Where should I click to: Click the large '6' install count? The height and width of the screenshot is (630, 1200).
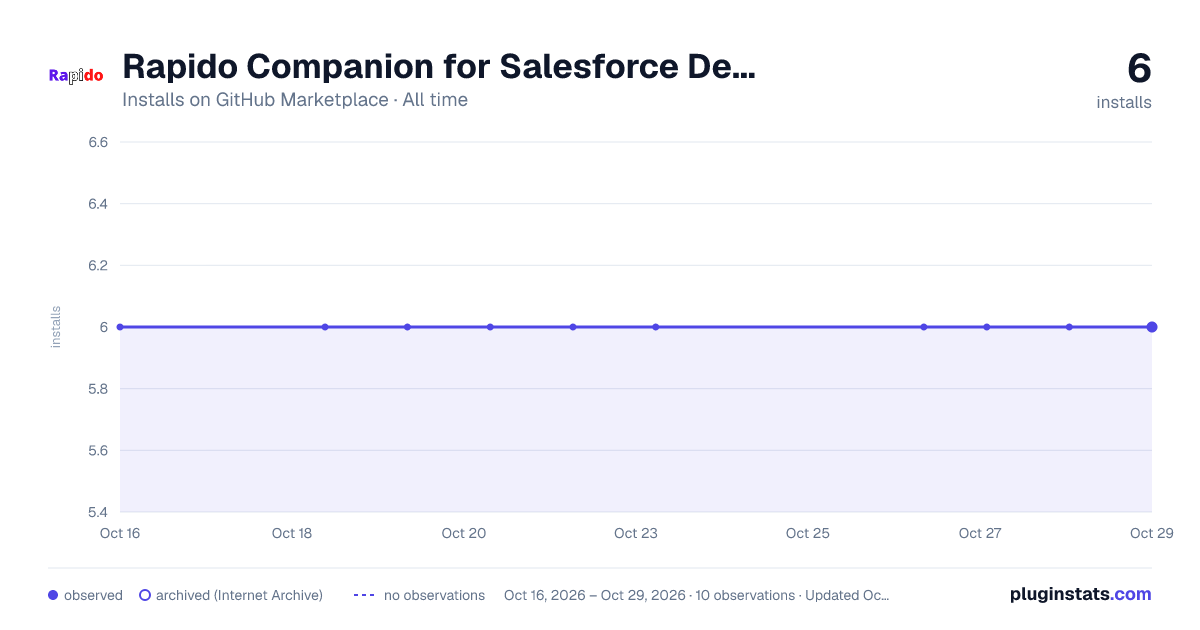click(1139, 68)
